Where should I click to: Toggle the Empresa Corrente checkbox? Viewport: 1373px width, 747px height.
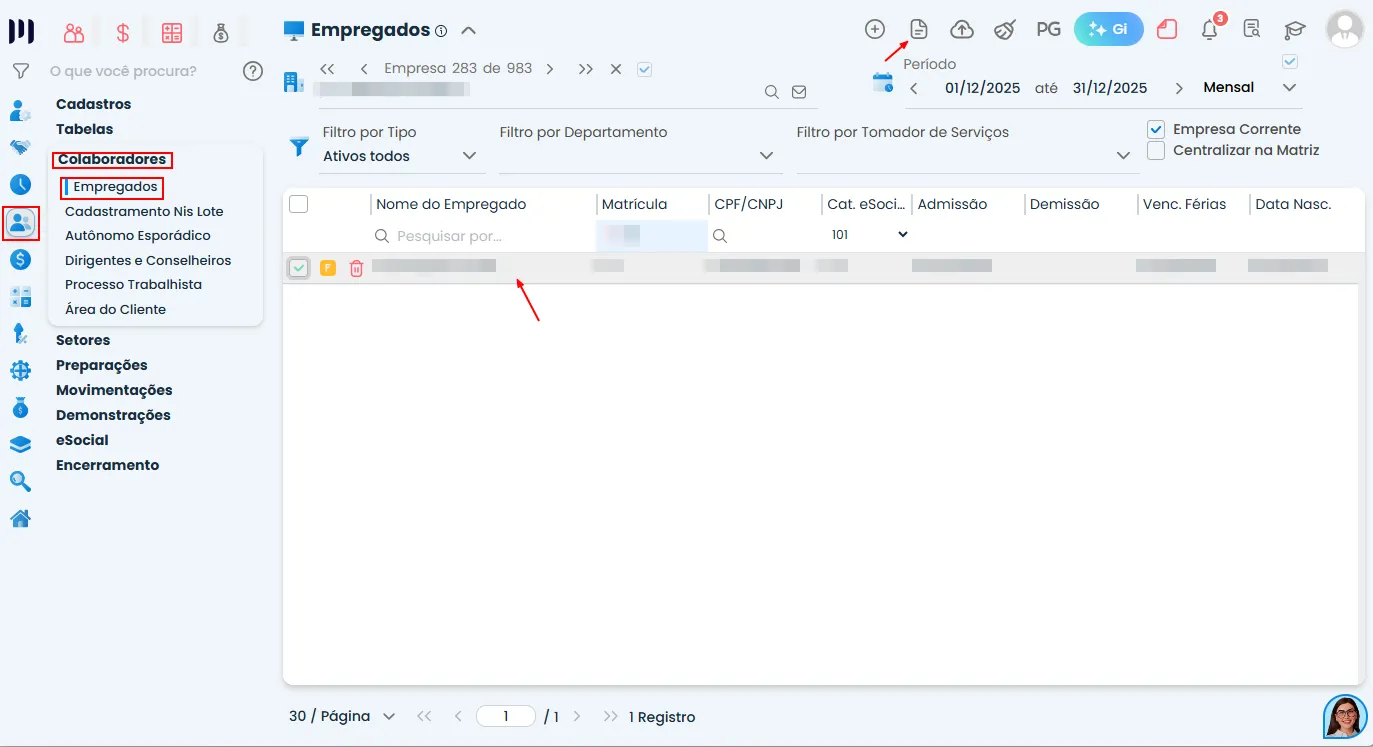(x=1156, y=129)
